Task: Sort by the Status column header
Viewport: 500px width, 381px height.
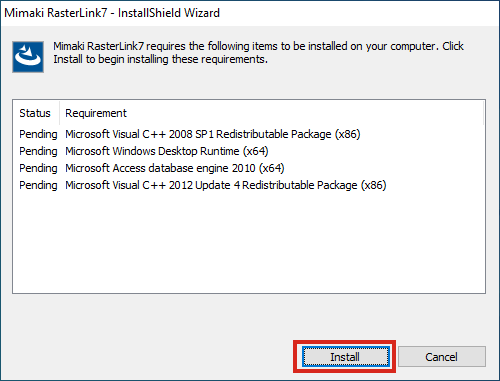Action: point(36,113)
